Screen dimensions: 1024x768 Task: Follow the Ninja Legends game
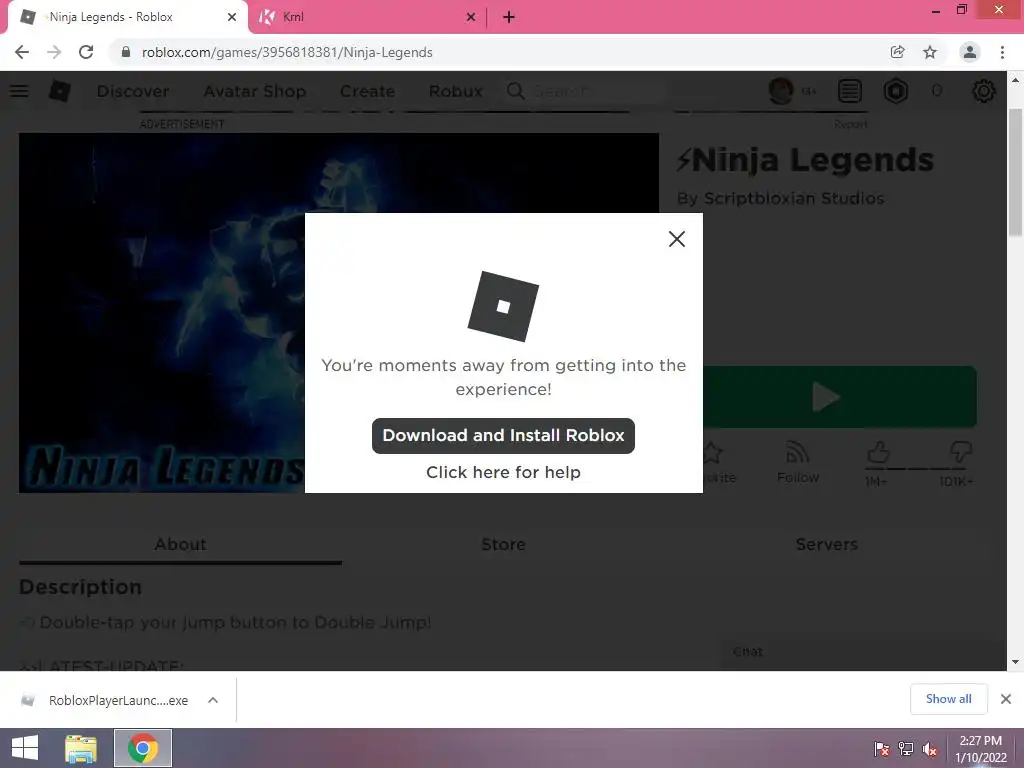tap(798, 462)
